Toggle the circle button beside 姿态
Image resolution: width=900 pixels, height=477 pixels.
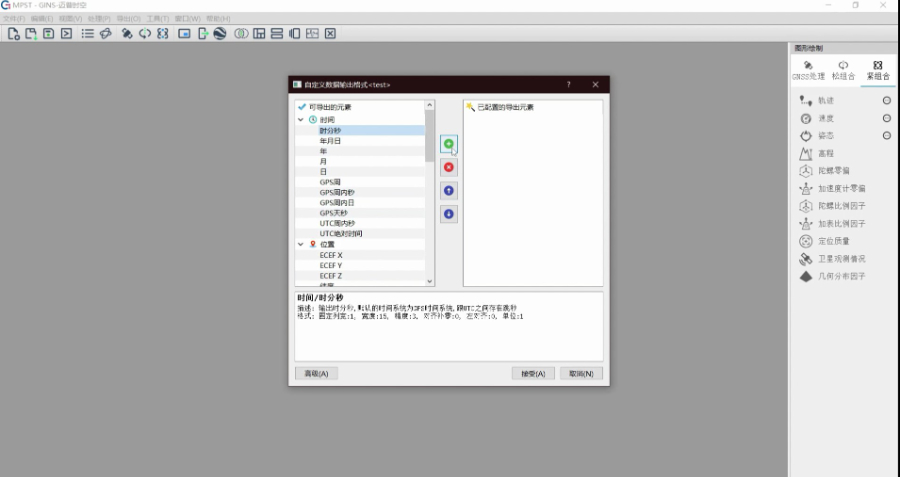(886, 135)
